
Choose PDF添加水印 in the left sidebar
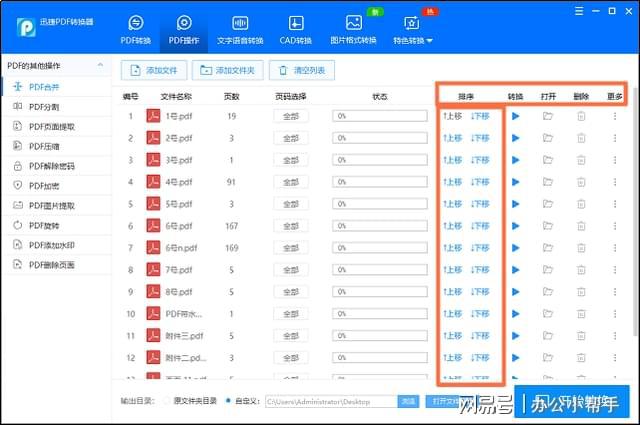56,245
